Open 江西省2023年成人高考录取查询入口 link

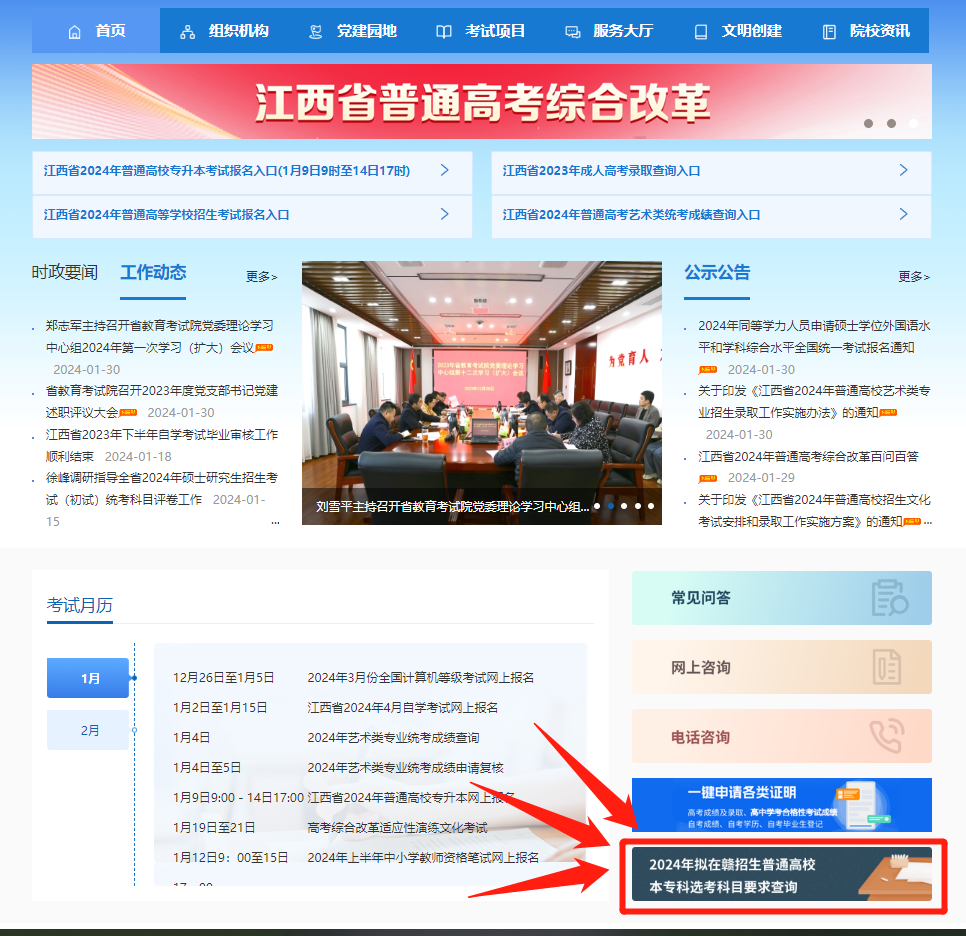pos(601,171)
